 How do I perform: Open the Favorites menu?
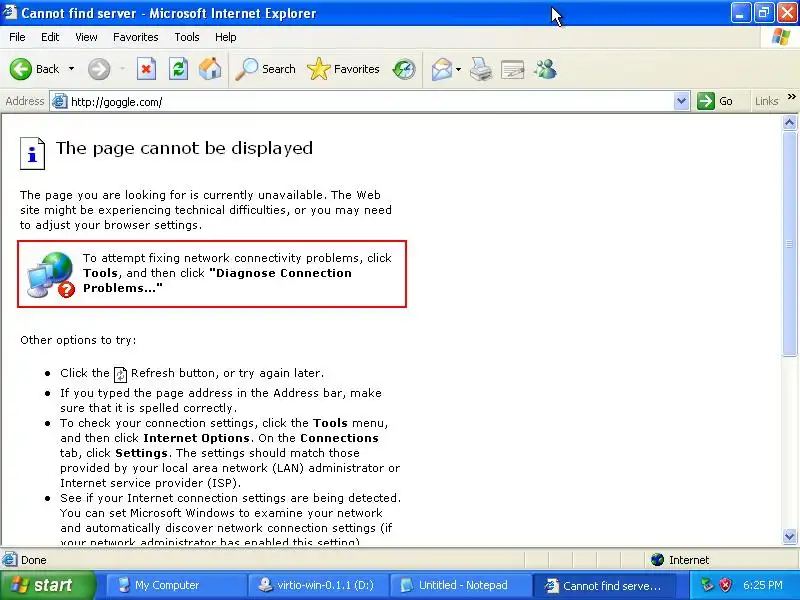(x=136, y=37)
